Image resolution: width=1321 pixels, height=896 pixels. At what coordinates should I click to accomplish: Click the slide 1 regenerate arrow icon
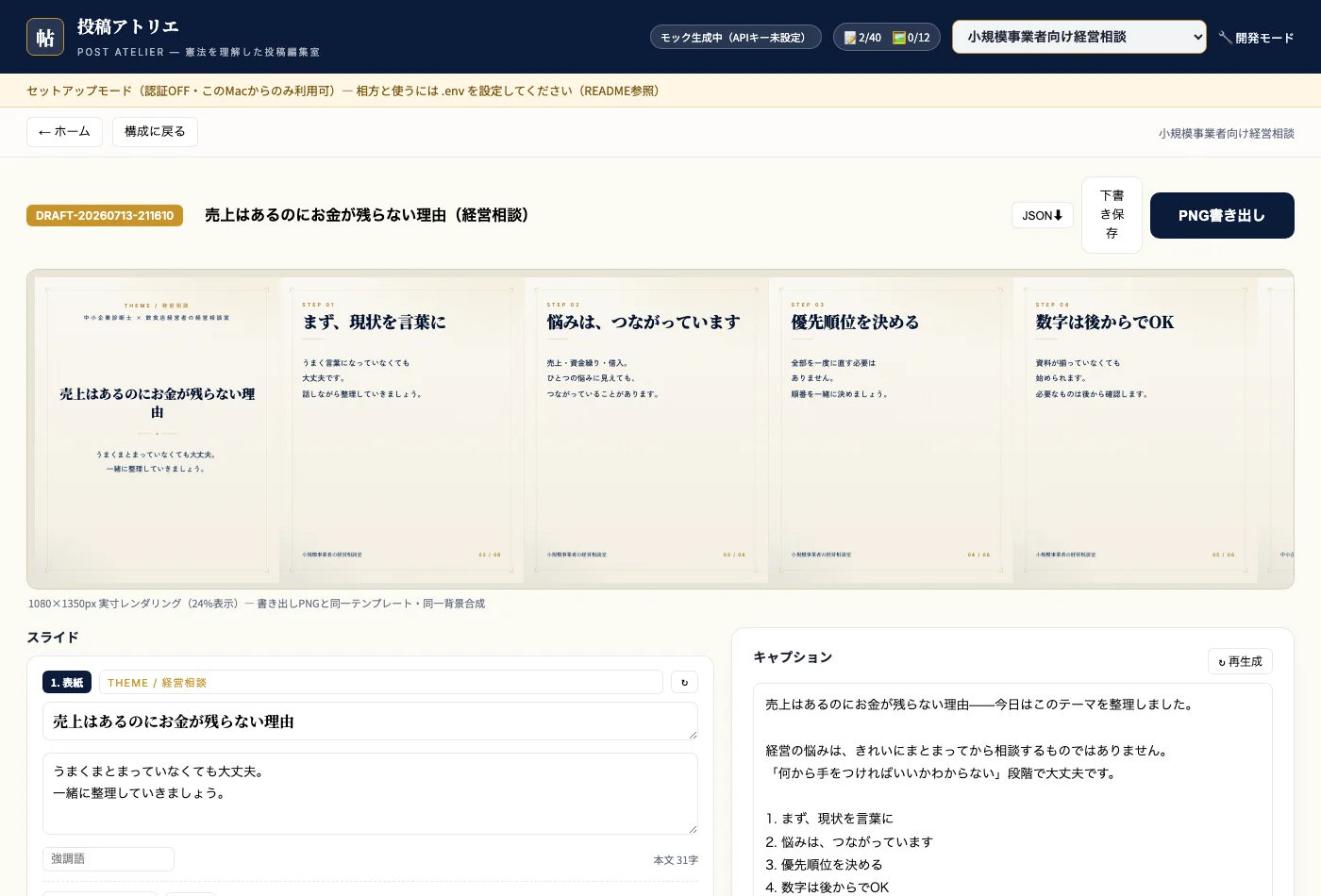tap(684, 682)
